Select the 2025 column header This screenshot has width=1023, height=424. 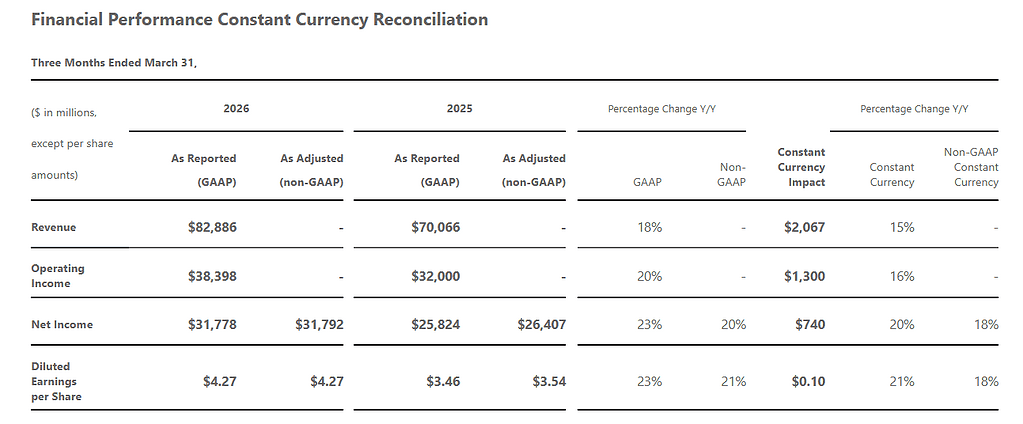(460, 108)
